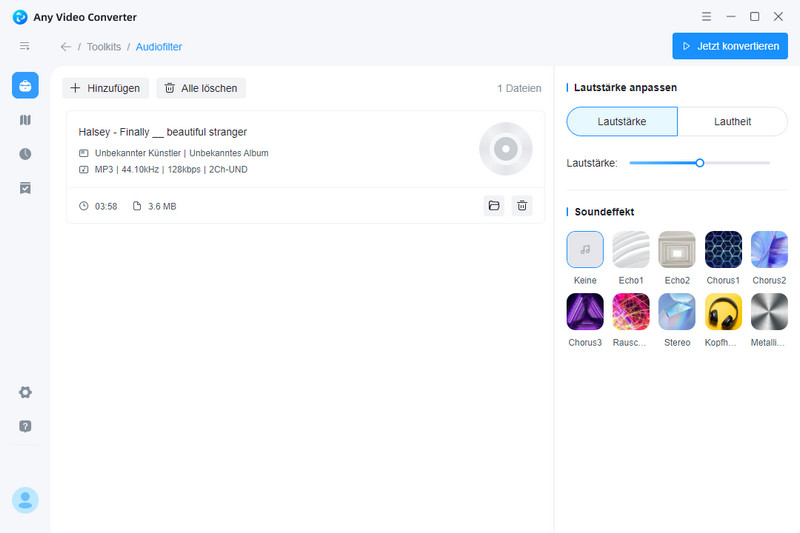The image size is (800, 533).
Task: Close the Any Video Converter window
Action: point(778,17)
